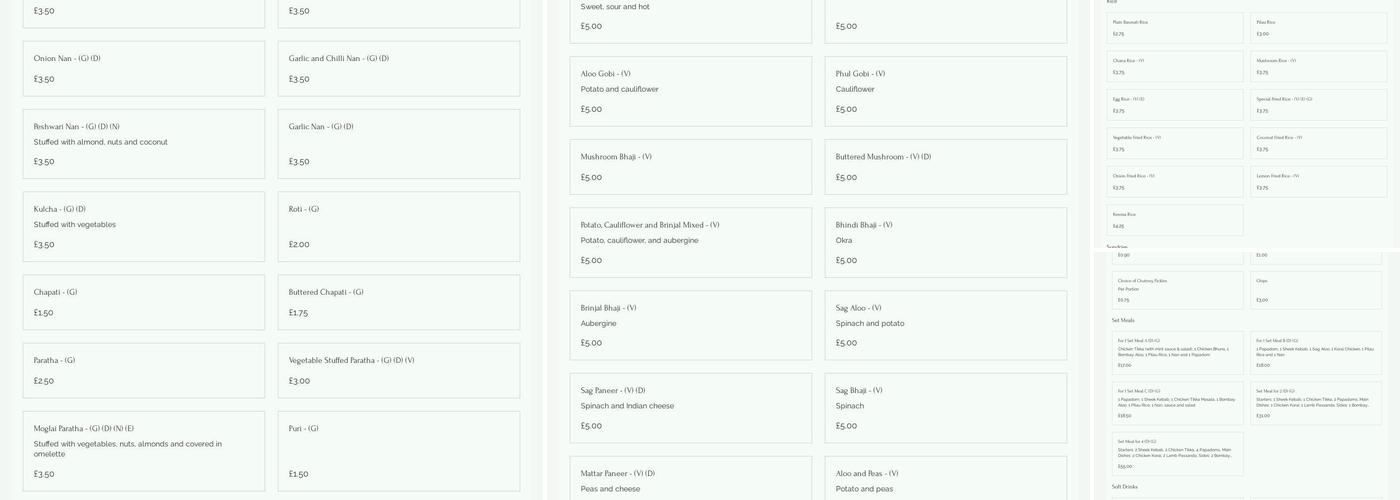The height and width of the screenshot is (500, 1400).
Task: Select the Mushroom Bhaji card
Action: coord(690,166)
